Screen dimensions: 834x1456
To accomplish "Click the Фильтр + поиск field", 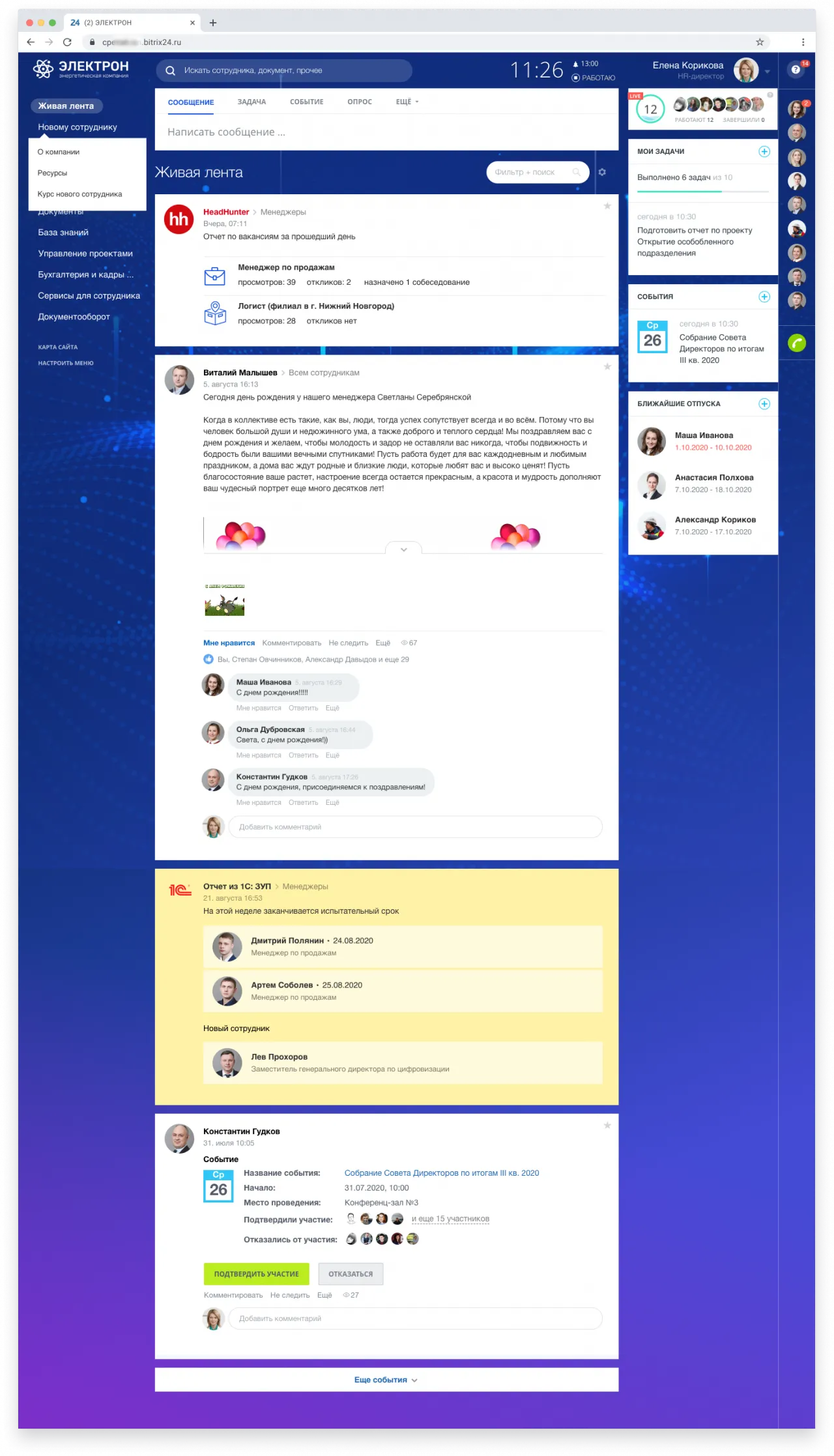I will (531, 172).
